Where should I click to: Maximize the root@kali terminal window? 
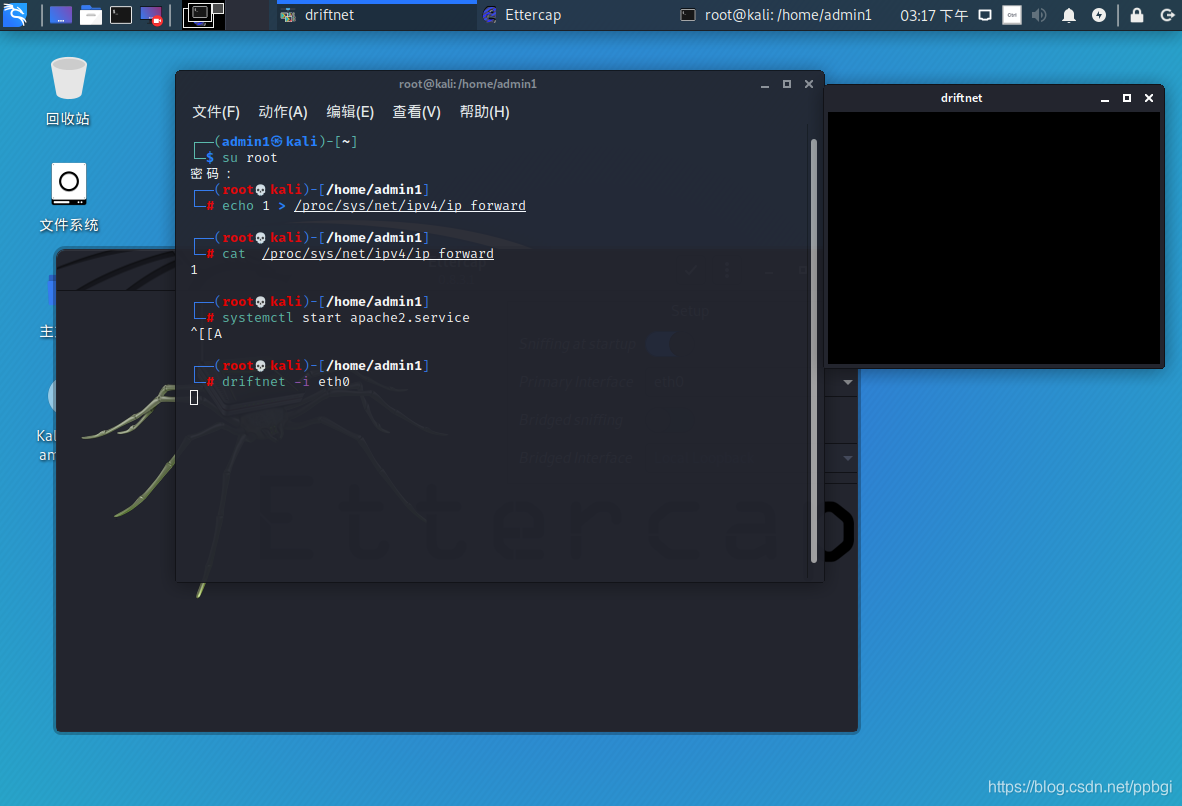(x=787, y=84)
